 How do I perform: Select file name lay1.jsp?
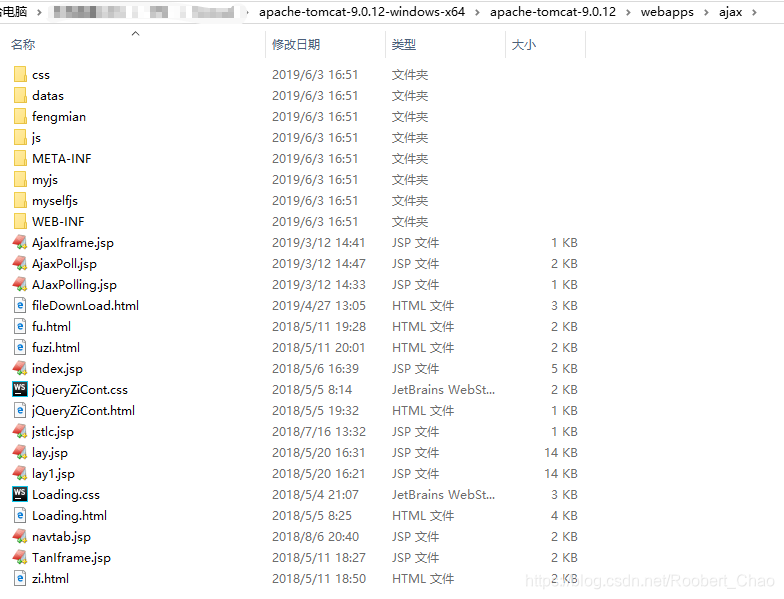click(x=54, y=474)
